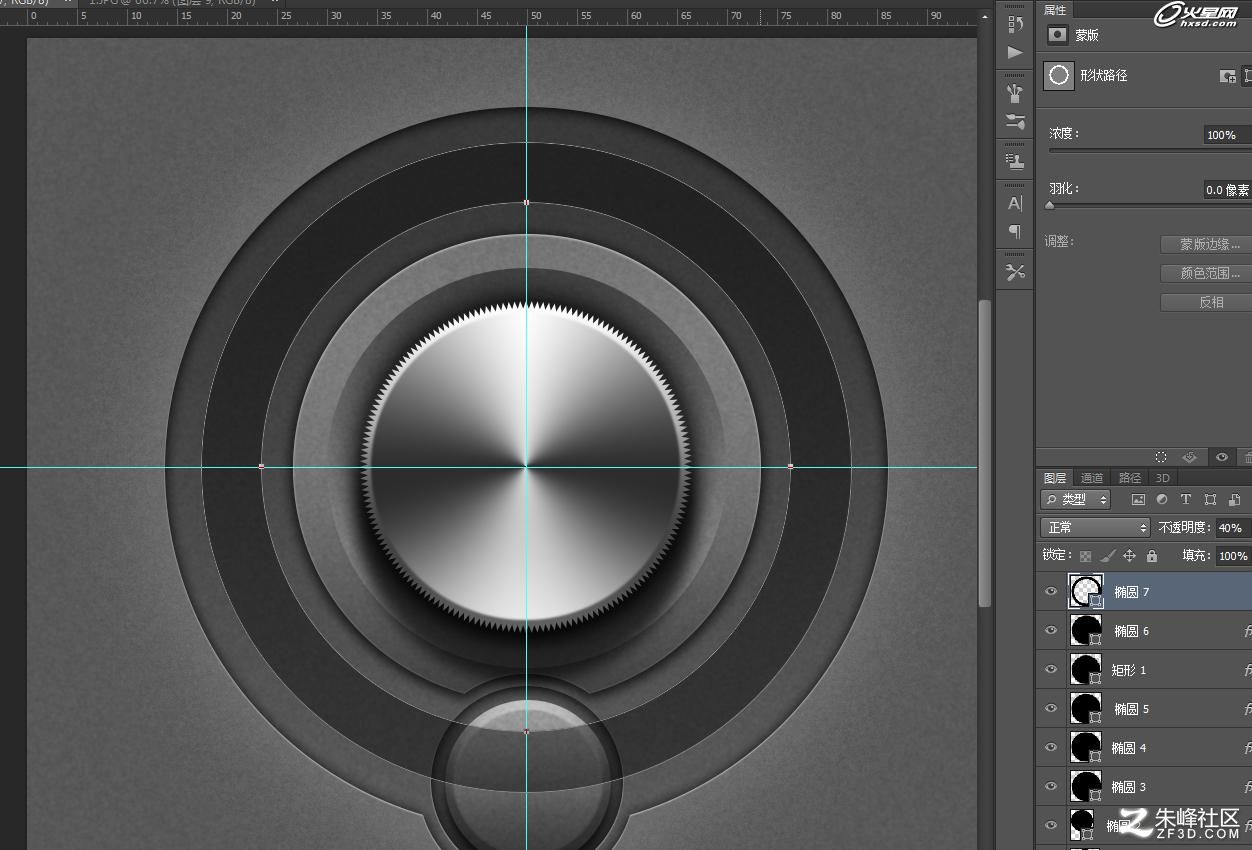Hide the 椭圆 7 layer
1252x850 pixels.
coord(1051,592)
